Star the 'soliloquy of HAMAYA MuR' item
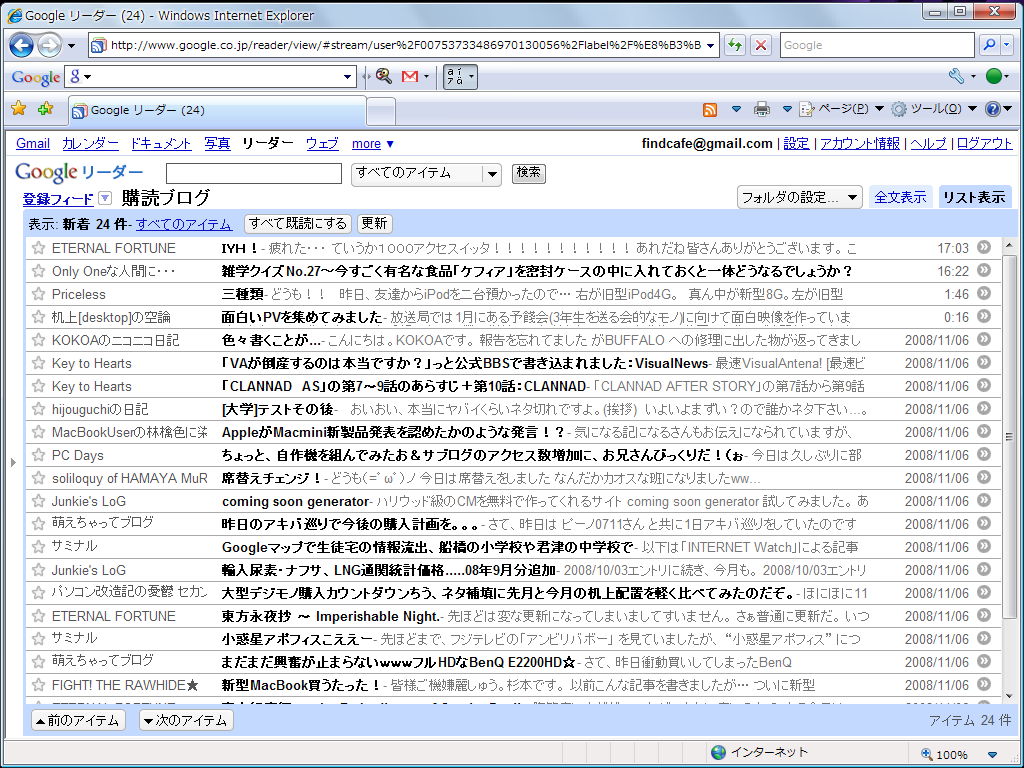The image size is (1024, 768). click(39, 478)
